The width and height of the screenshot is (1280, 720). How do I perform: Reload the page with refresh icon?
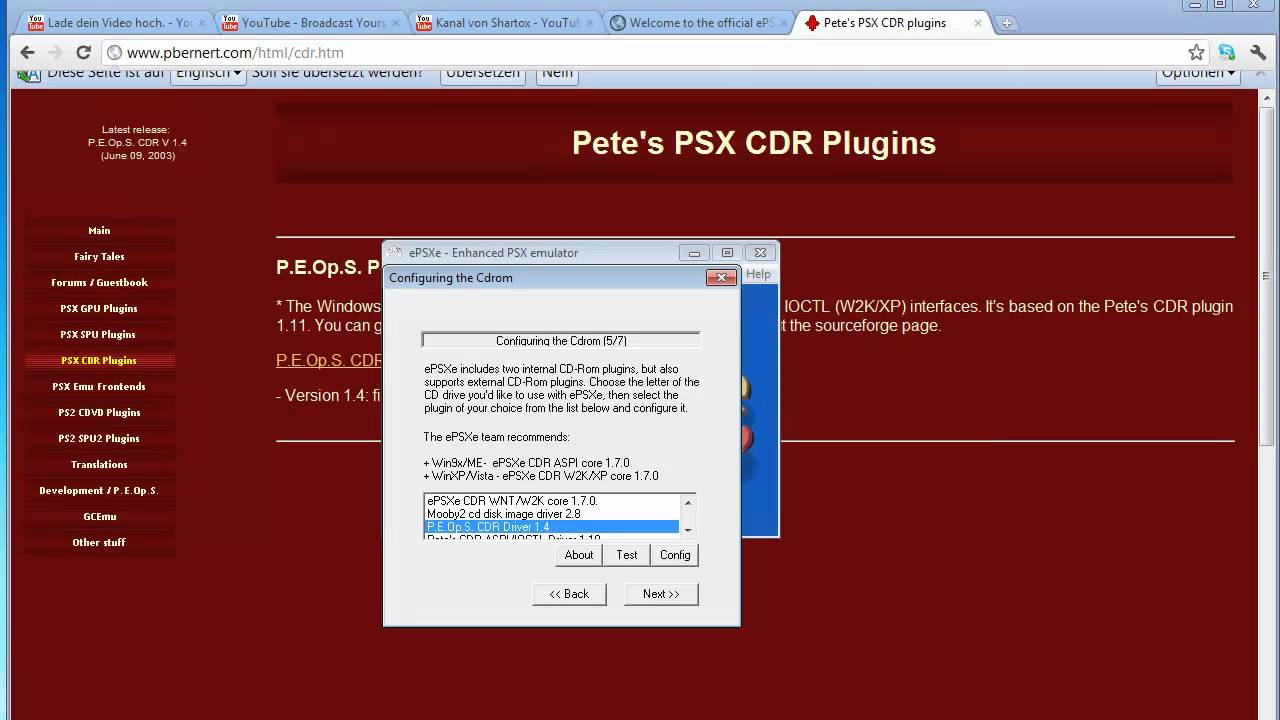coord(83,53)
